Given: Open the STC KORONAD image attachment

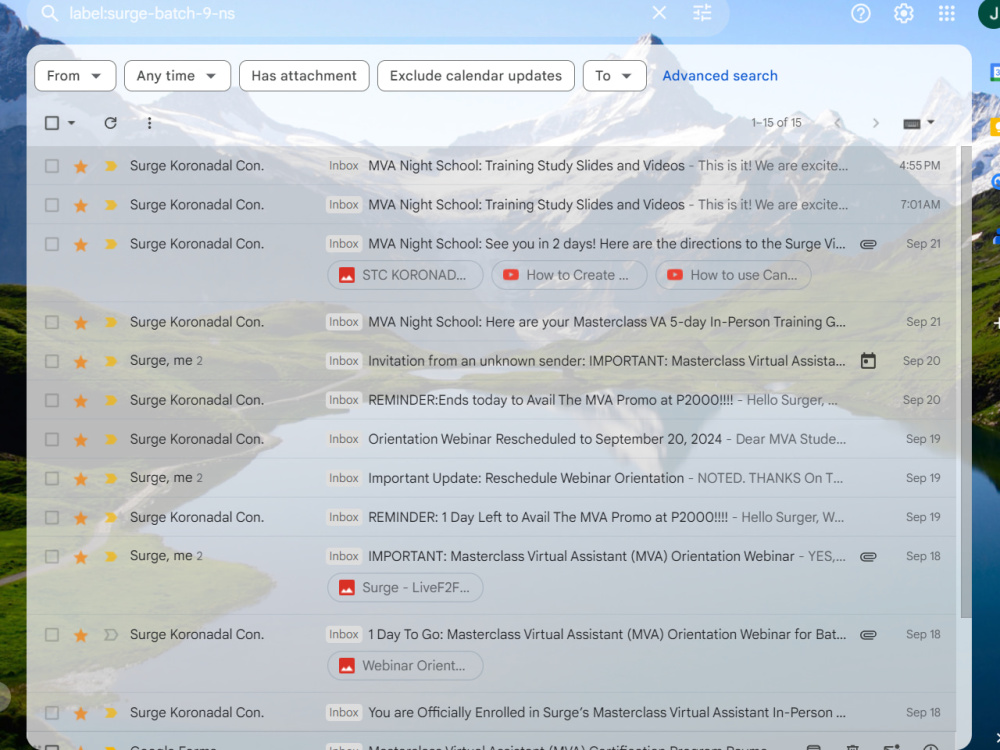Looking at the screenshot, I should (405, 275).
